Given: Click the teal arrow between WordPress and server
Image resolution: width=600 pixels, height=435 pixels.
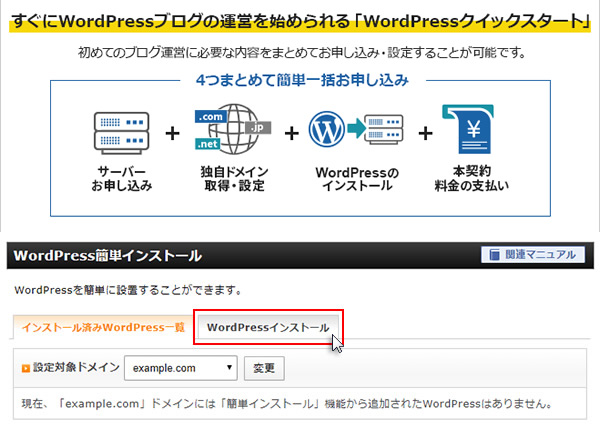Looking at the screenshot, I should click(355, 128).
